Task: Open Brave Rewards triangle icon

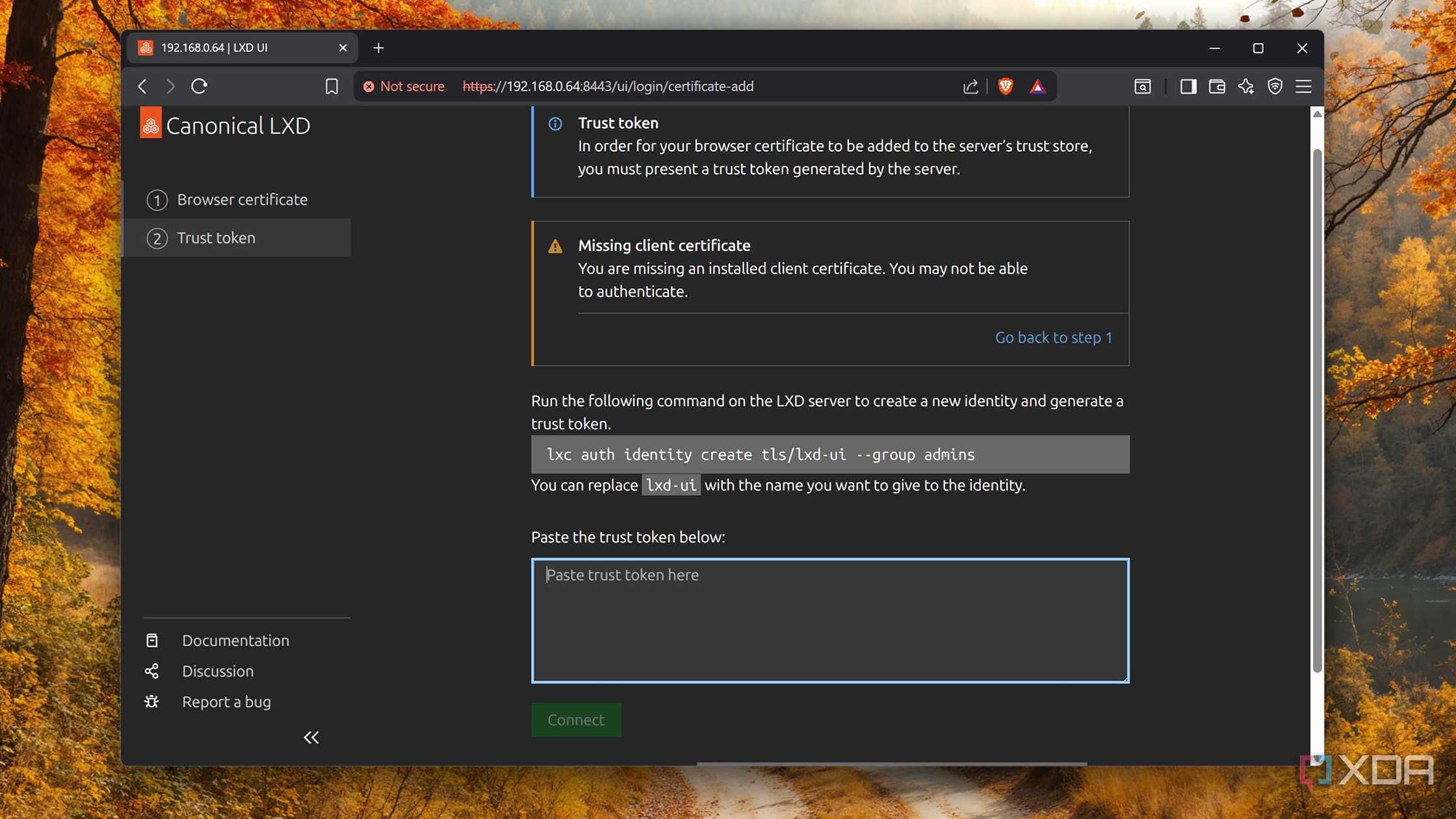Action: tap(1038, 86)
